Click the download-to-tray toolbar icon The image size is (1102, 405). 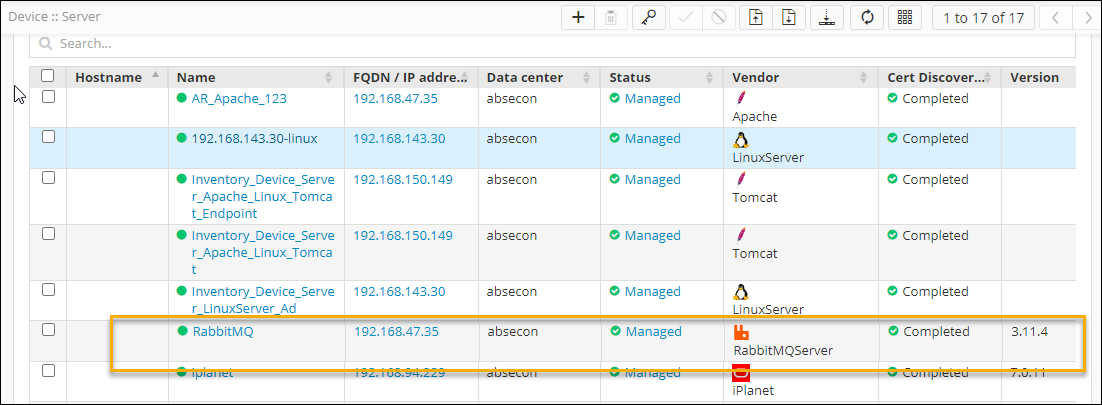click(826, 18)
